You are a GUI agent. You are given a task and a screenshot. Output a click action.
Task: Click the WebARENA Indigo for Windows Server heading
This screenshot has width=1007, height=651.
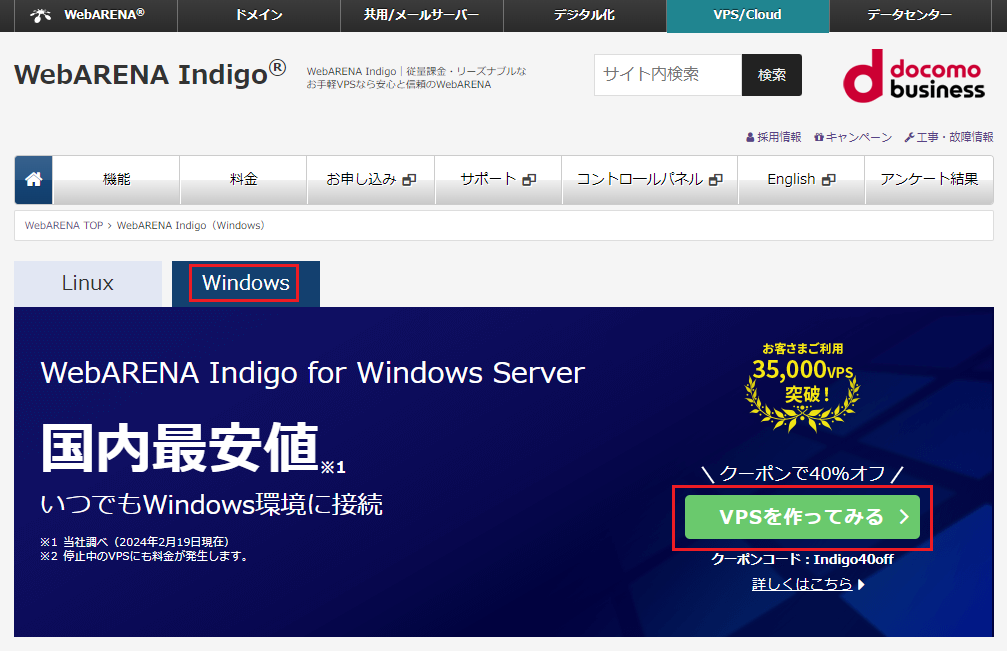(x=313, y=373)
